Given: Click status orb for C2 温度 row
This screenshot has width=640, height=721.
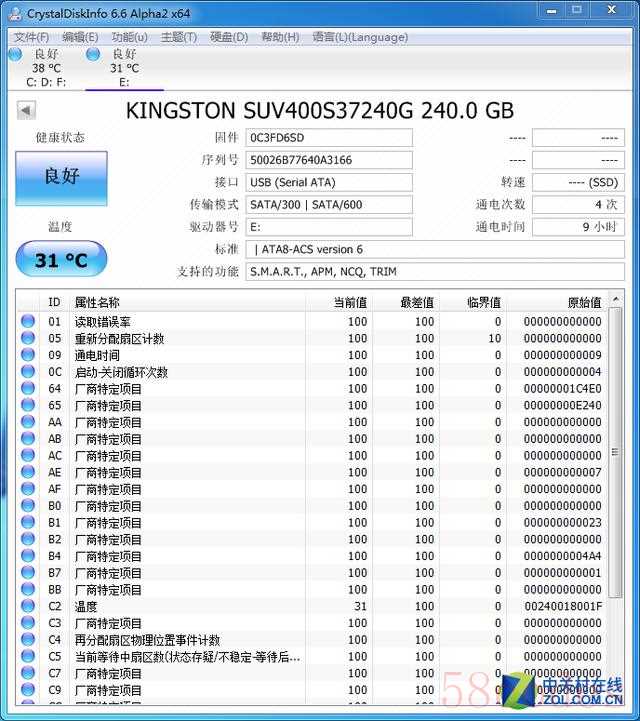Looking at the screenshot, I should 28,606.
